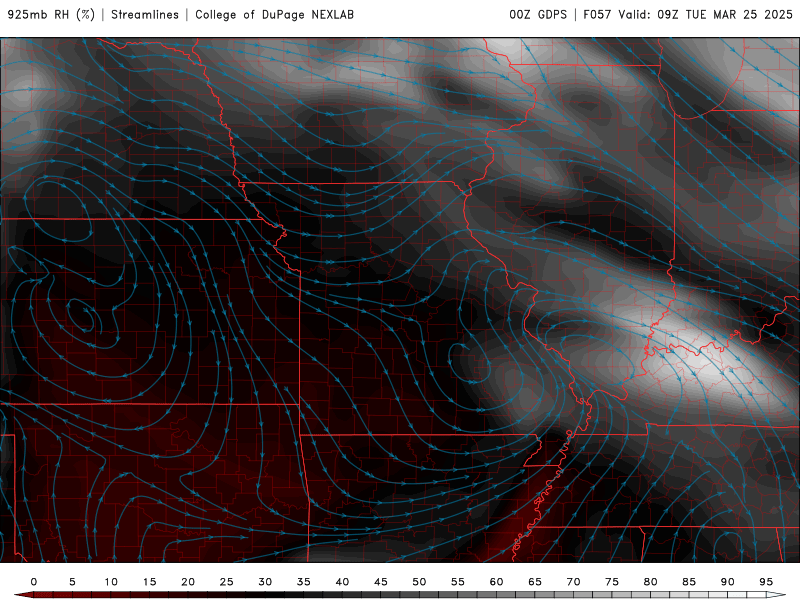Click the 'Streamlines' label in the header

tap(145, 15)
